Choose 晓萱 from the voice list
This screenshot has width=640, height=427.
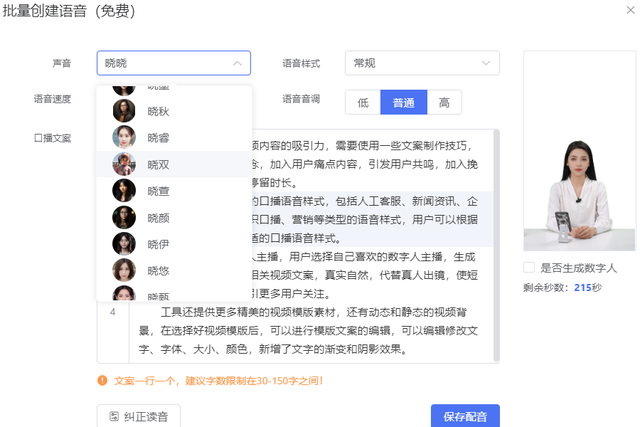coord(174,191)
